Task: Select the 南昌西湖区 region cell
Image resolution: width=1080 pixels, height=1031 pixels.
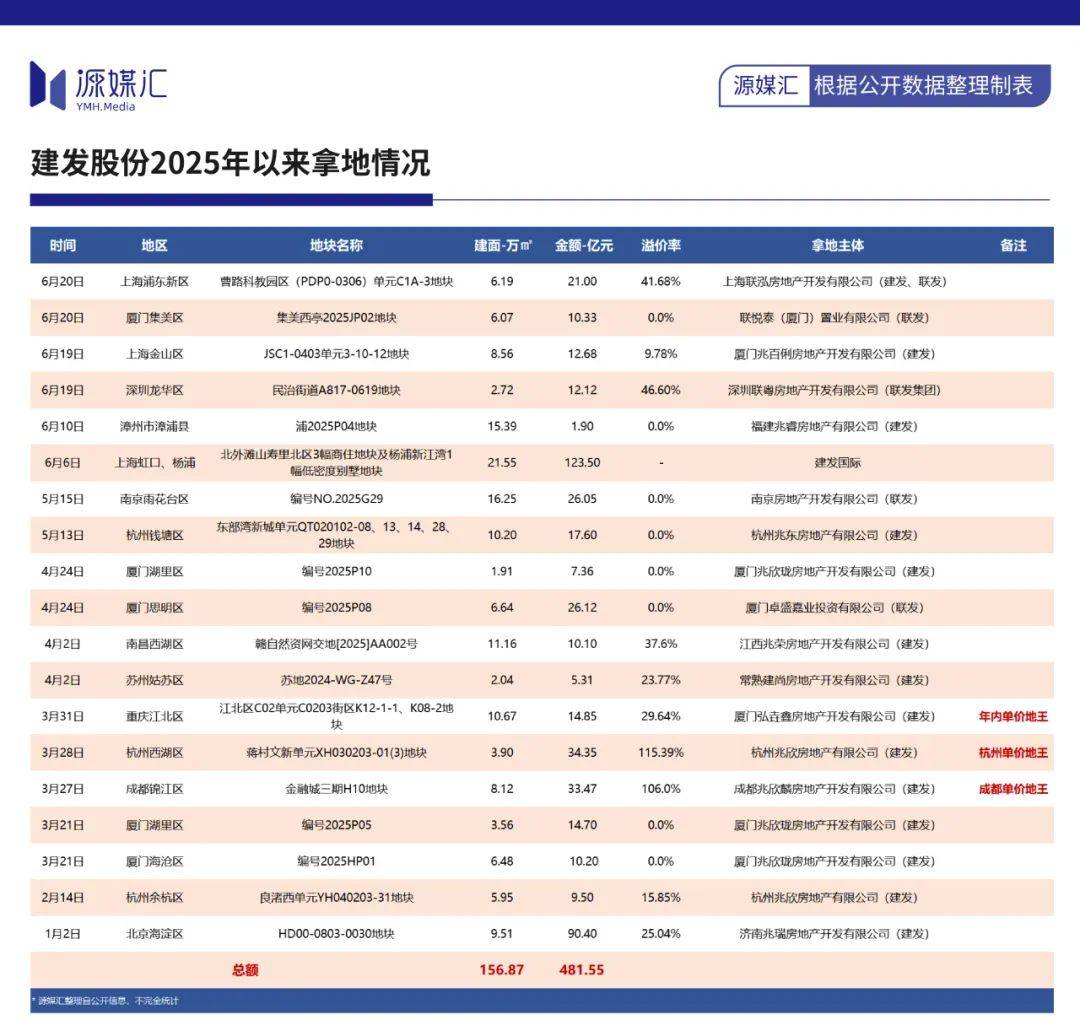Action: (x=154, y=644)
